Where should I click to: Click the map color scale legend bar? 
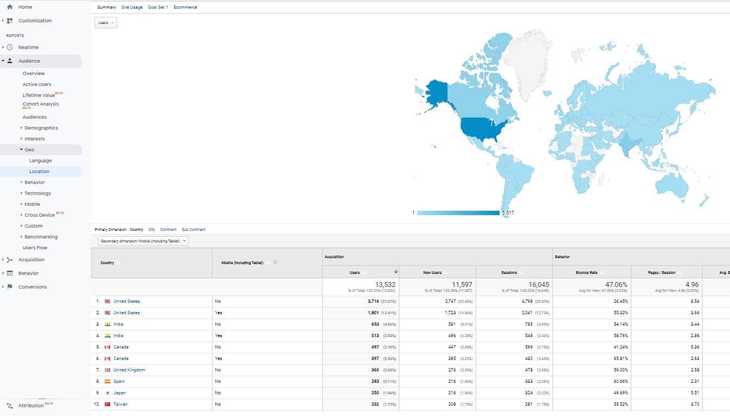click(458, 212)
